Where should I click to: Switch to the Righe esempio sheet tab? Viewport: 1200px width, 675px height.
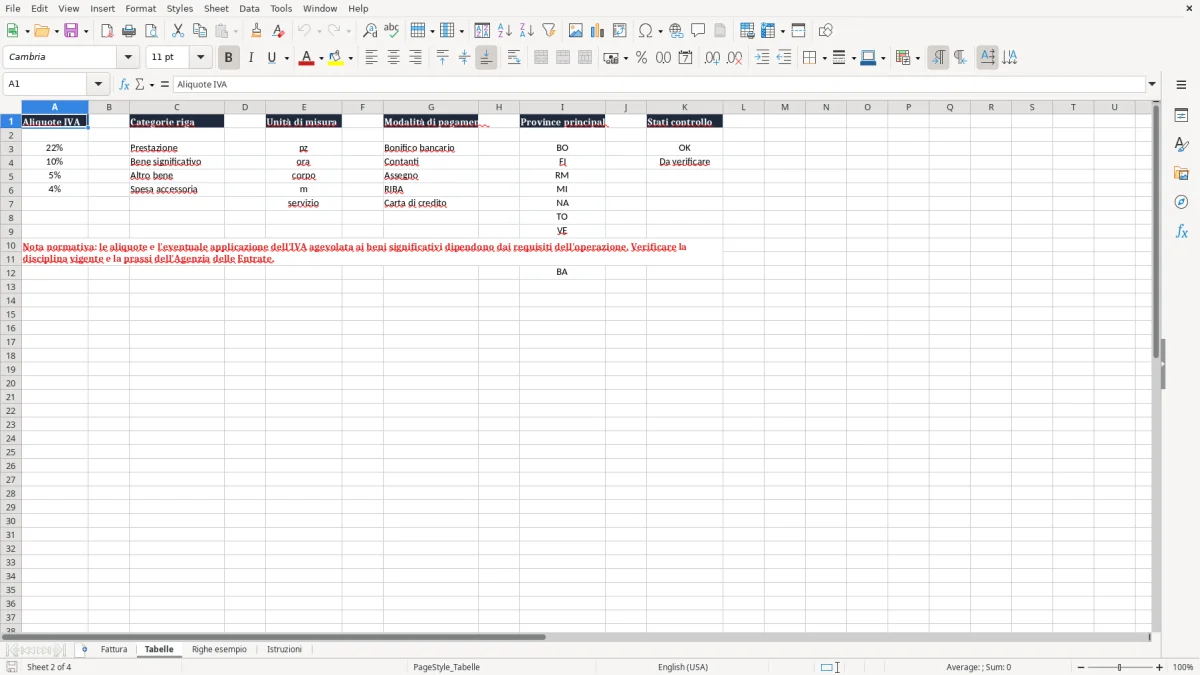coord(219,649)
